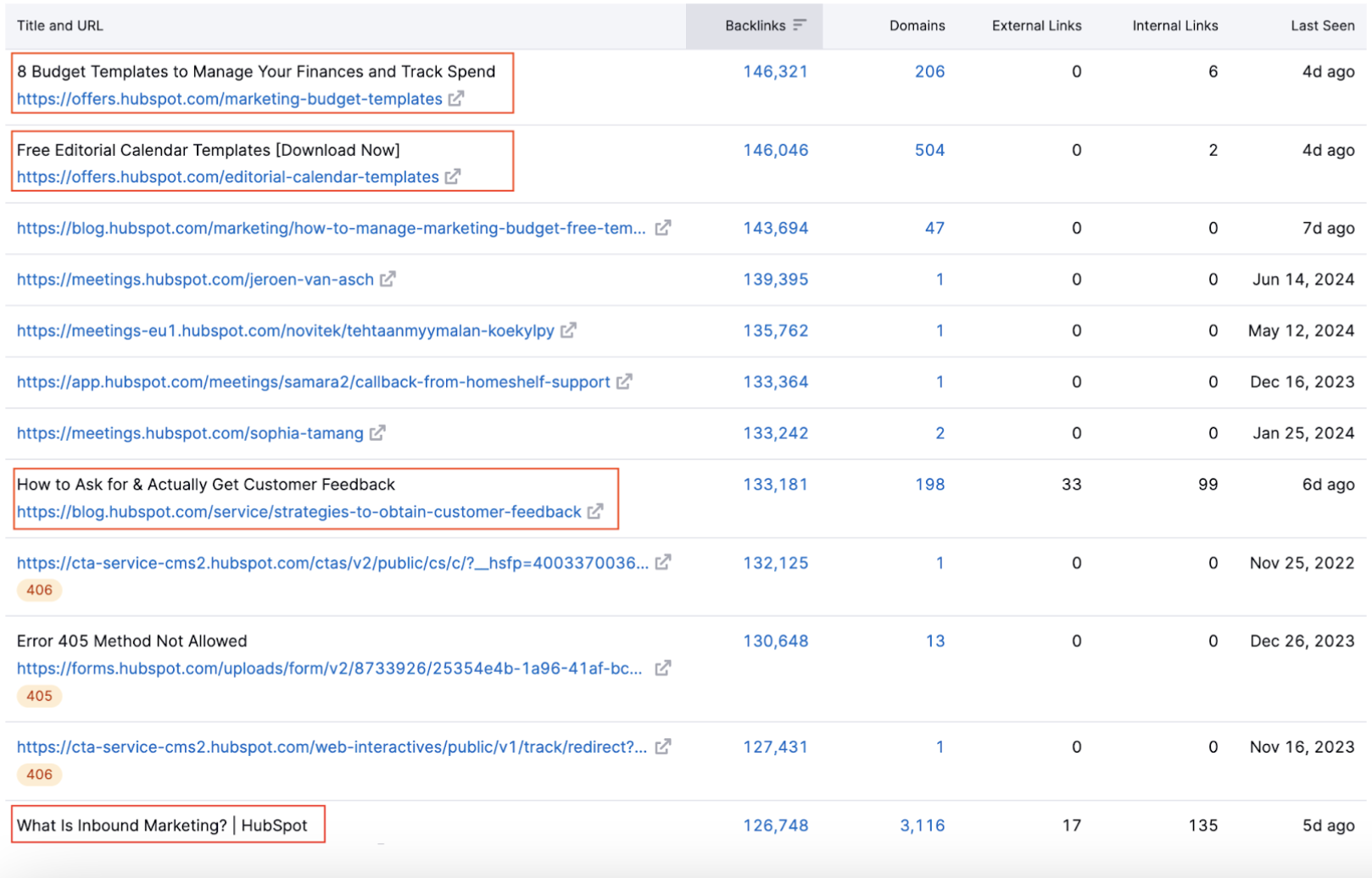The width and height of the screenshot is (1372, 878).
Task: Click the 405 status badge
Action: 39,696
